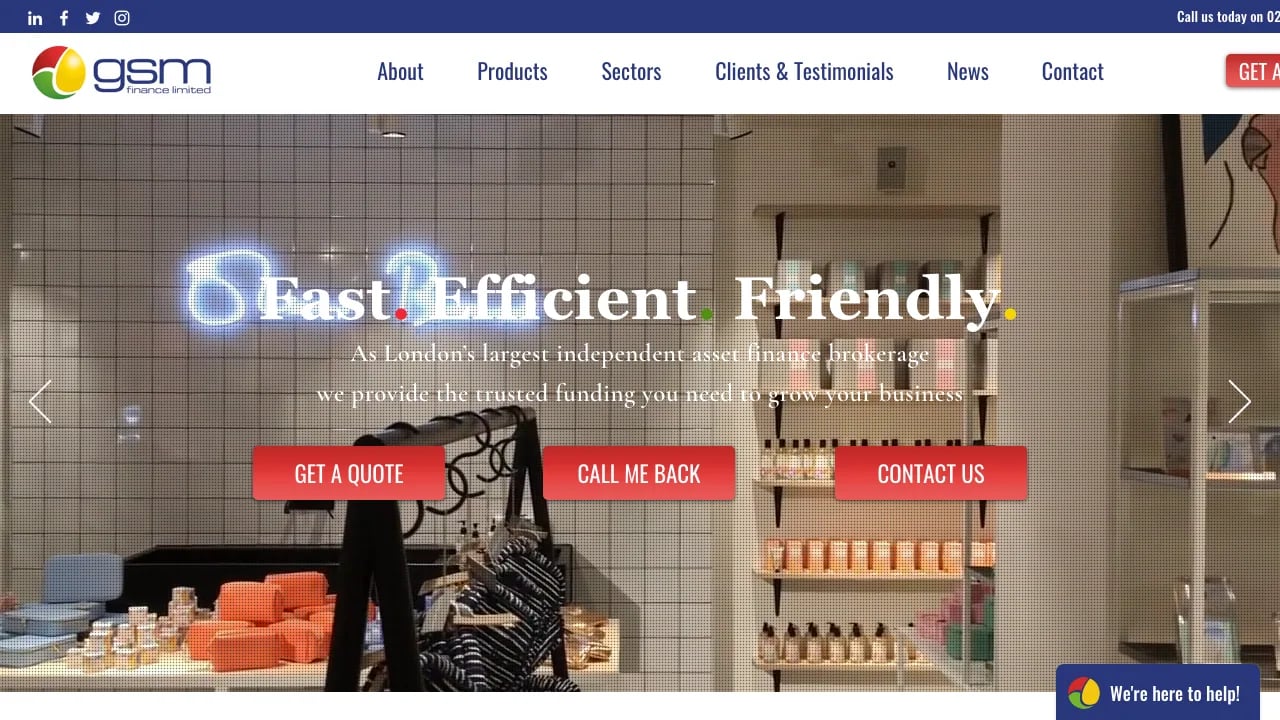Go to Clients & Testimonials page
This screenshot has height=720, width=1280.
[x=804, y=72]
